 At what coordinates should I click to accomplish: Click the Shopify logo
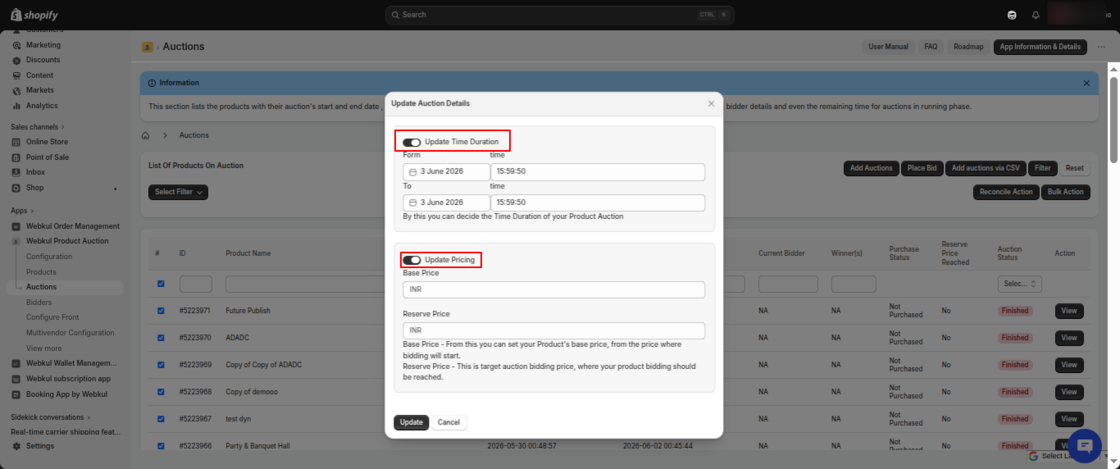pyautogui.click(x=34, y=15)
